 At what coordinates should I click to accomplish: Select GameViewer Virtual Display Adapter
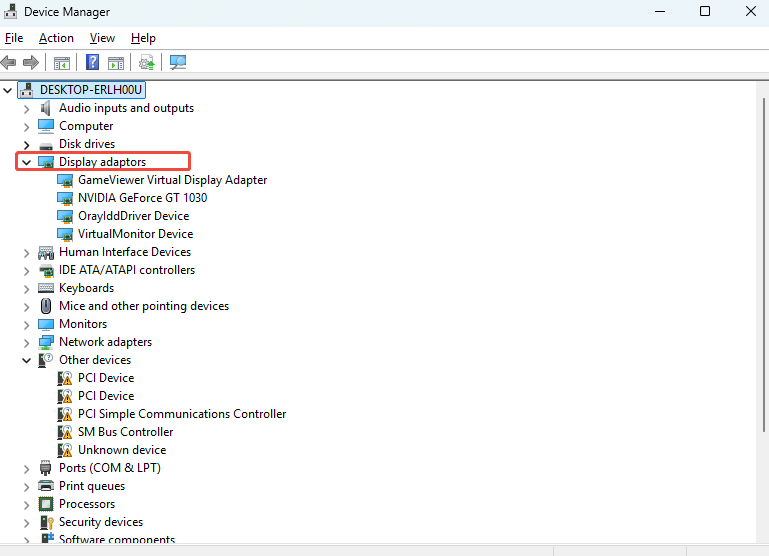pos(172,180)
